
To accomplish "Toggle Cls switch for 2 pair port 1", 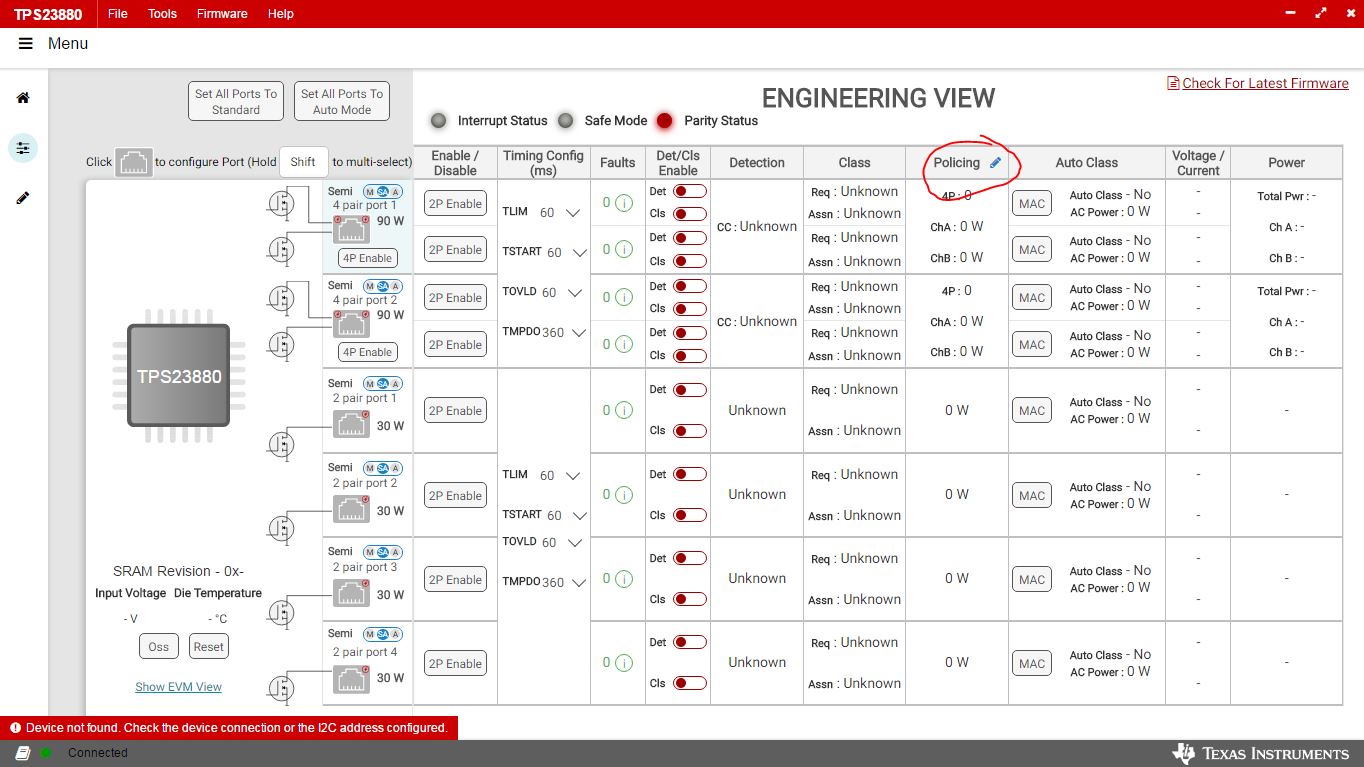I will 690,431.
